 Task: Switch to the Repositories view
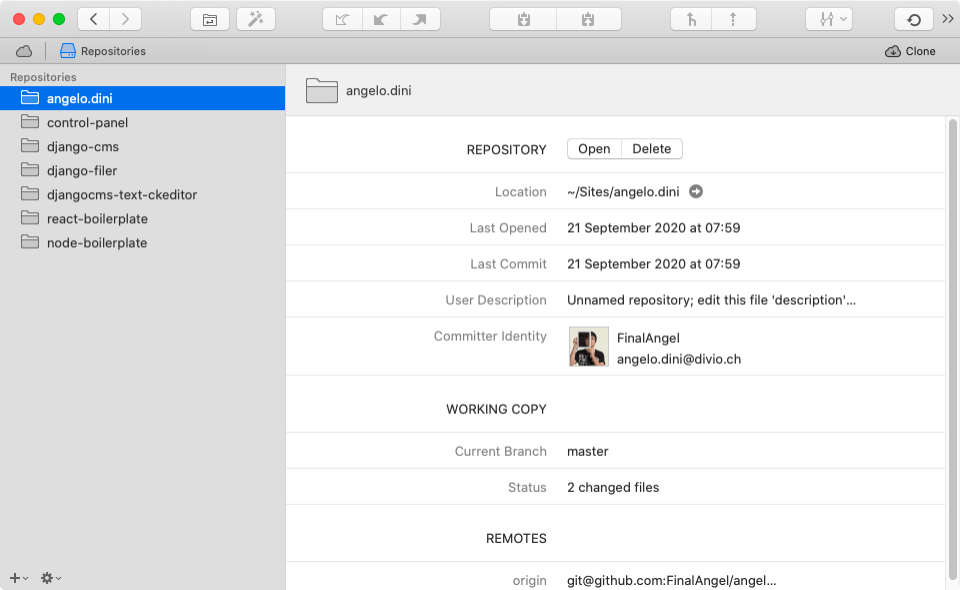102,51
